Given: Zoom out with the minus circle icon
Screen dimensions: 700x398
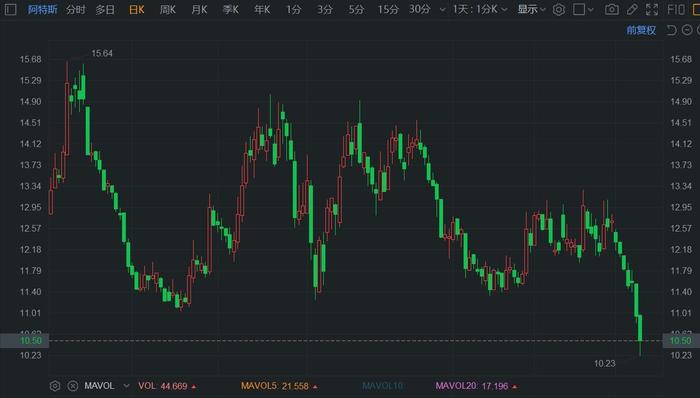Looking at the screenshot, I should pyautogui.click(x=687, y=30).
